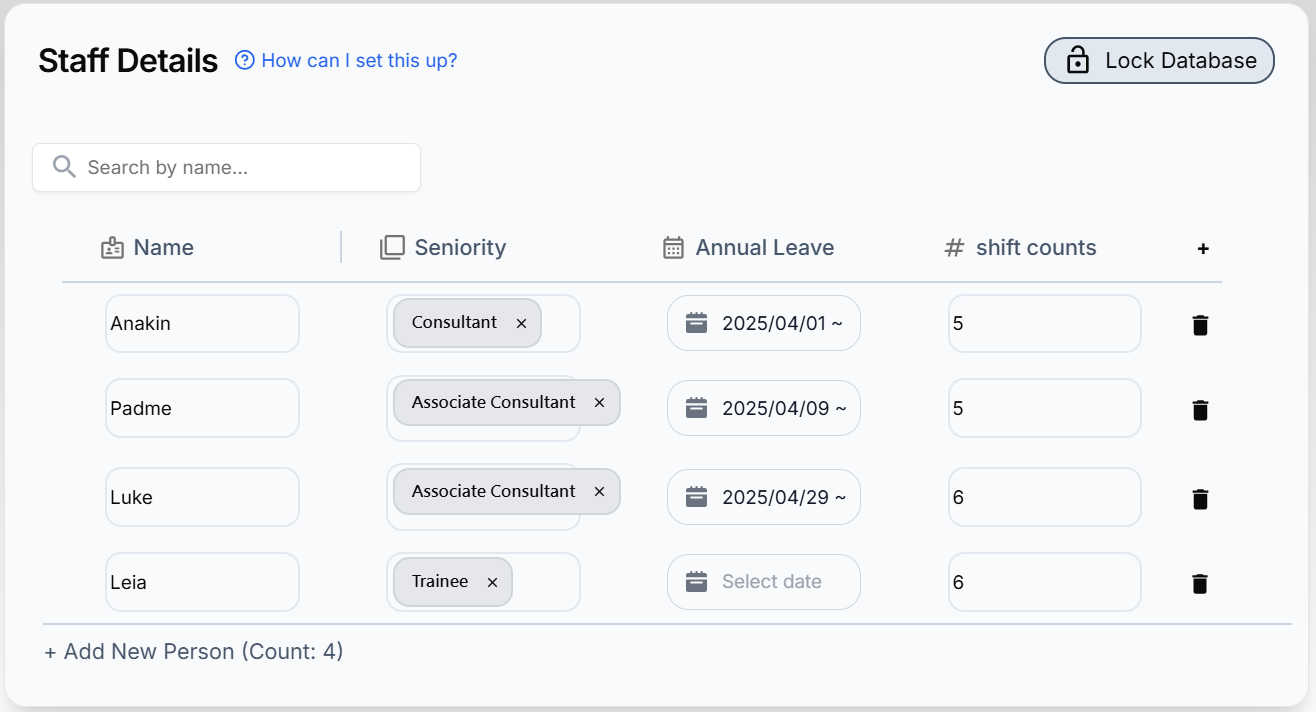The image size is (1316, 712).
Task: Remove Trainee tag from Leia
Action: click(x=492, y=582)
